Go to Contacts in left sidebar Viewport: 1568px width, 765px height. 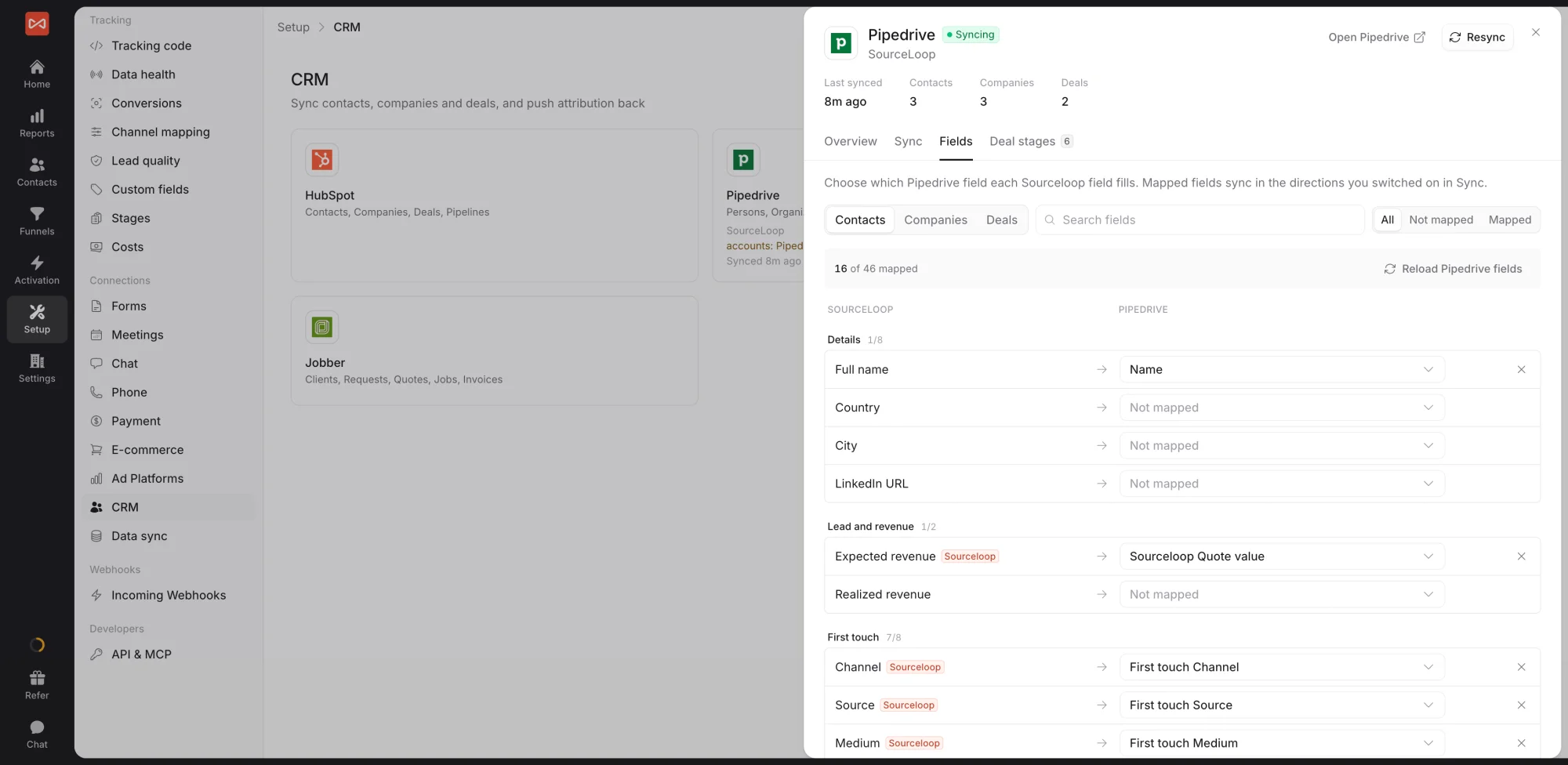coord(37,172)
